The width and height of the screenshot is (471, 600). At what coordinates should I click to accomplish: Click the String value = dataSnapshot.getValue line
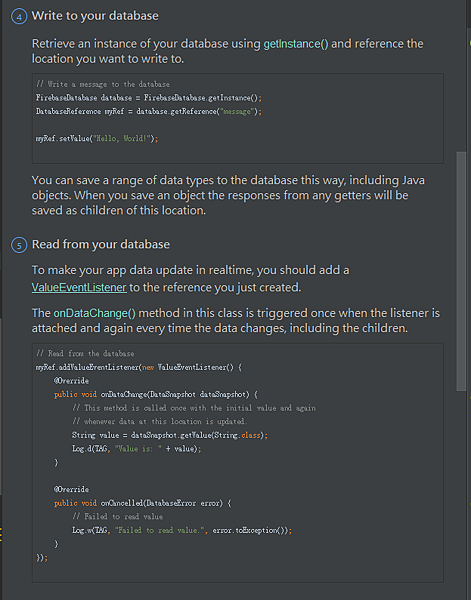(170, 435)
